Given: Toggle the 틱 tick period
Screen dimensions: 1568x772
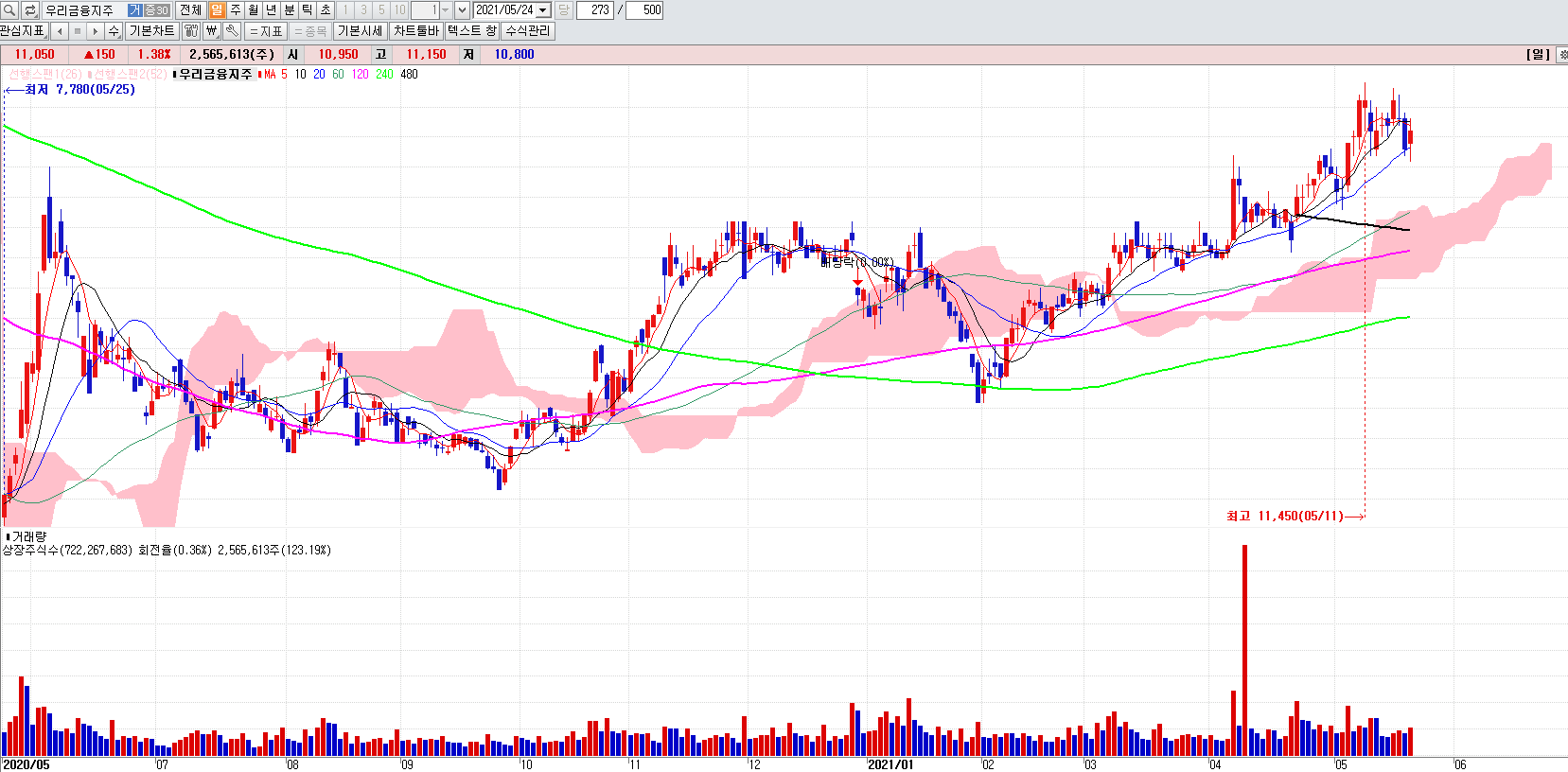Looking at the screenshot, I should pos(307,9).
